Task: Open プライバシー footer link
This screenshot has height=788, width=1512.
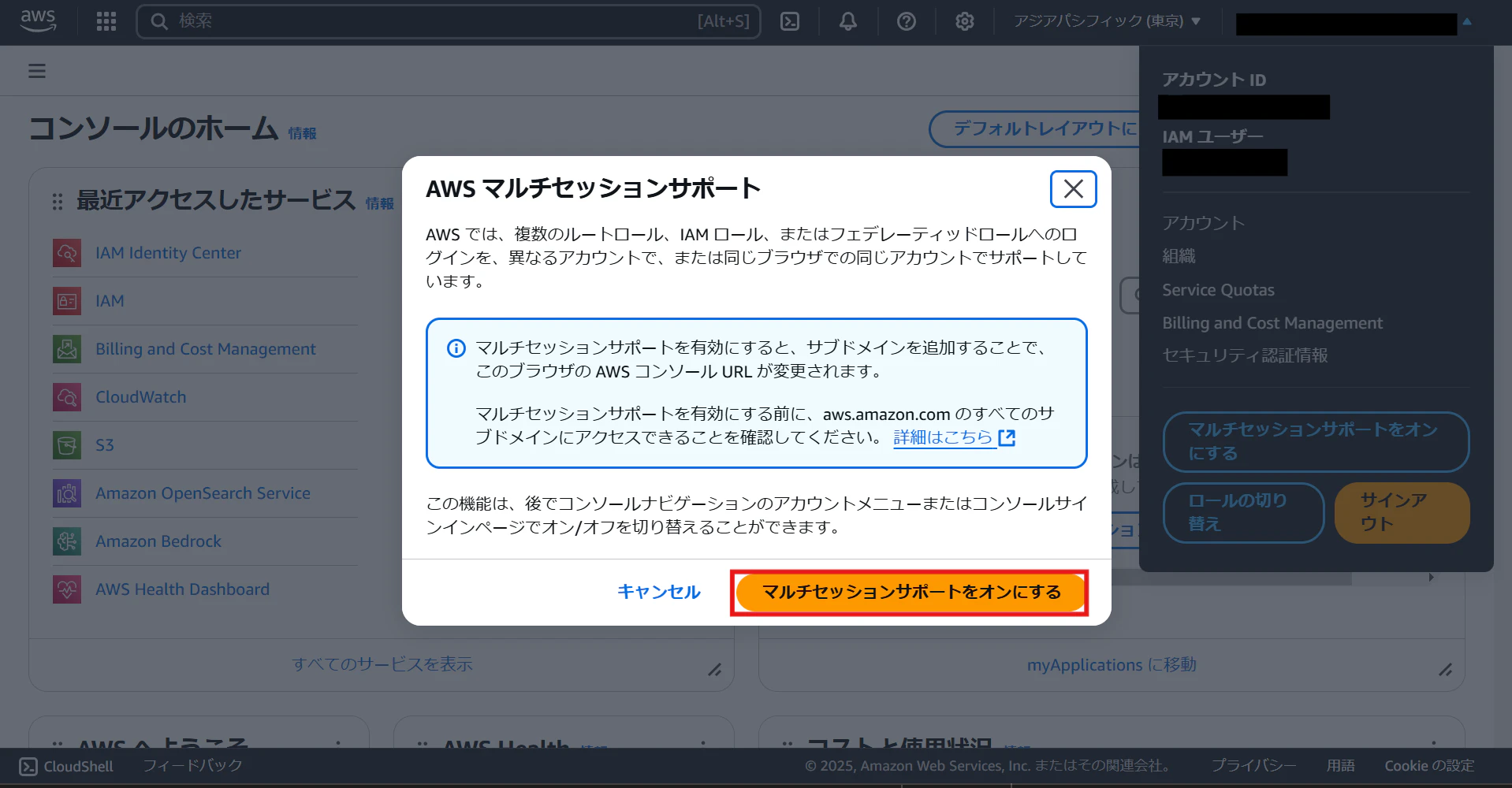Action: coord(1253,765)
